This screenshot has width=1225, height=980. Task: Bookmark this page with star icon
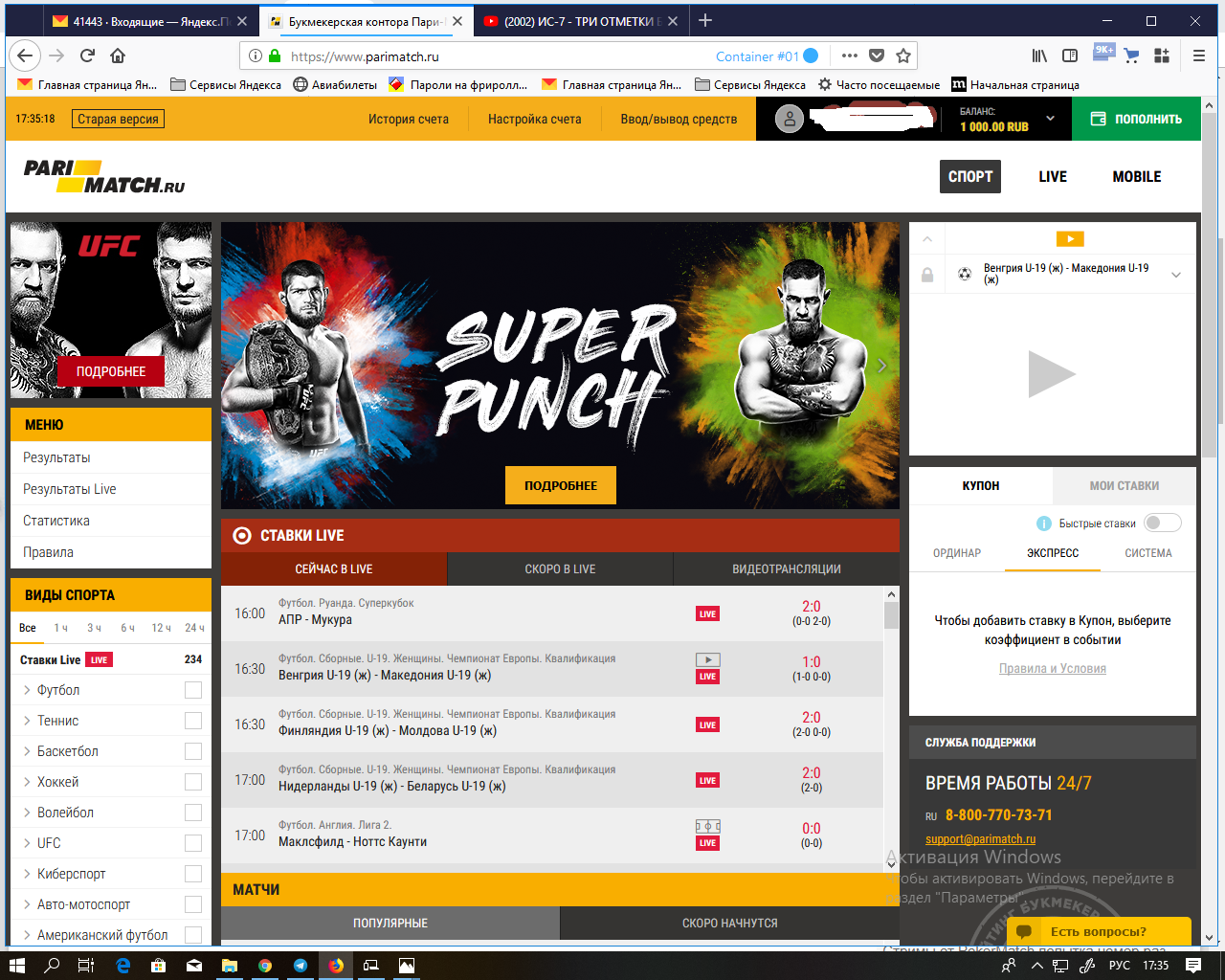click(902, 56)
